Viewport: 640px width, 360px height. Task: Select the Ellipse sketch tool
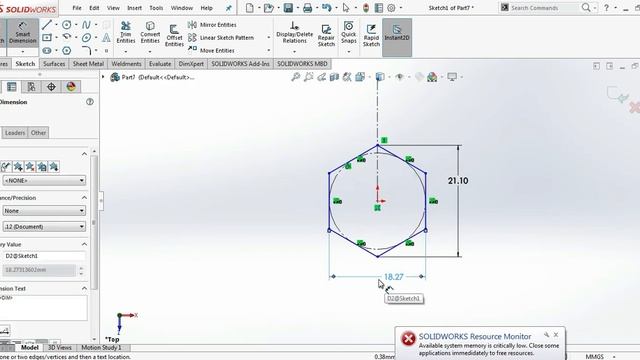click(86, 38)
